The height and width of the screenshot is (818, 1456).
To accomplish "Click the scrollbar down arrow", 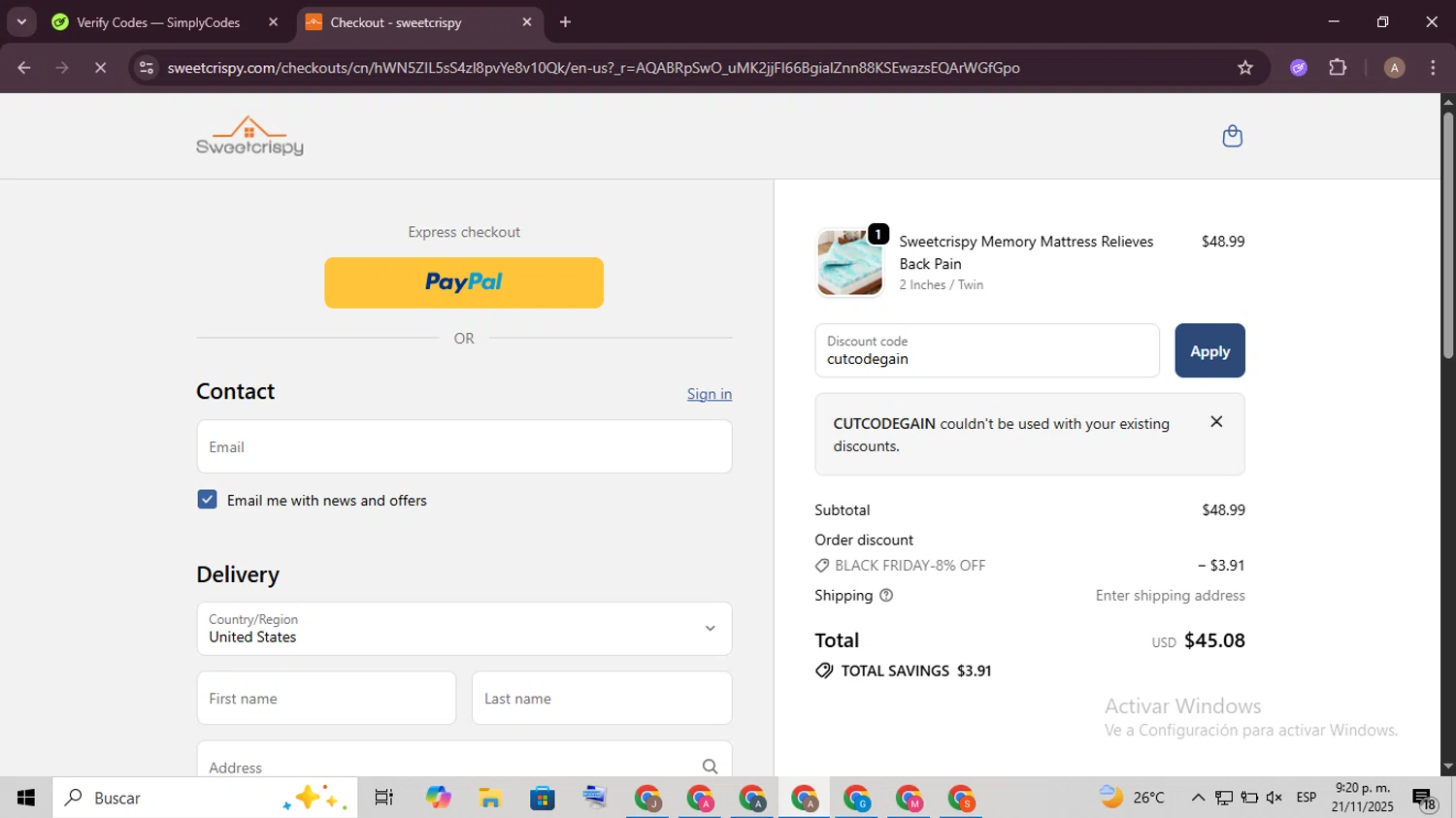I will 1447,767.
